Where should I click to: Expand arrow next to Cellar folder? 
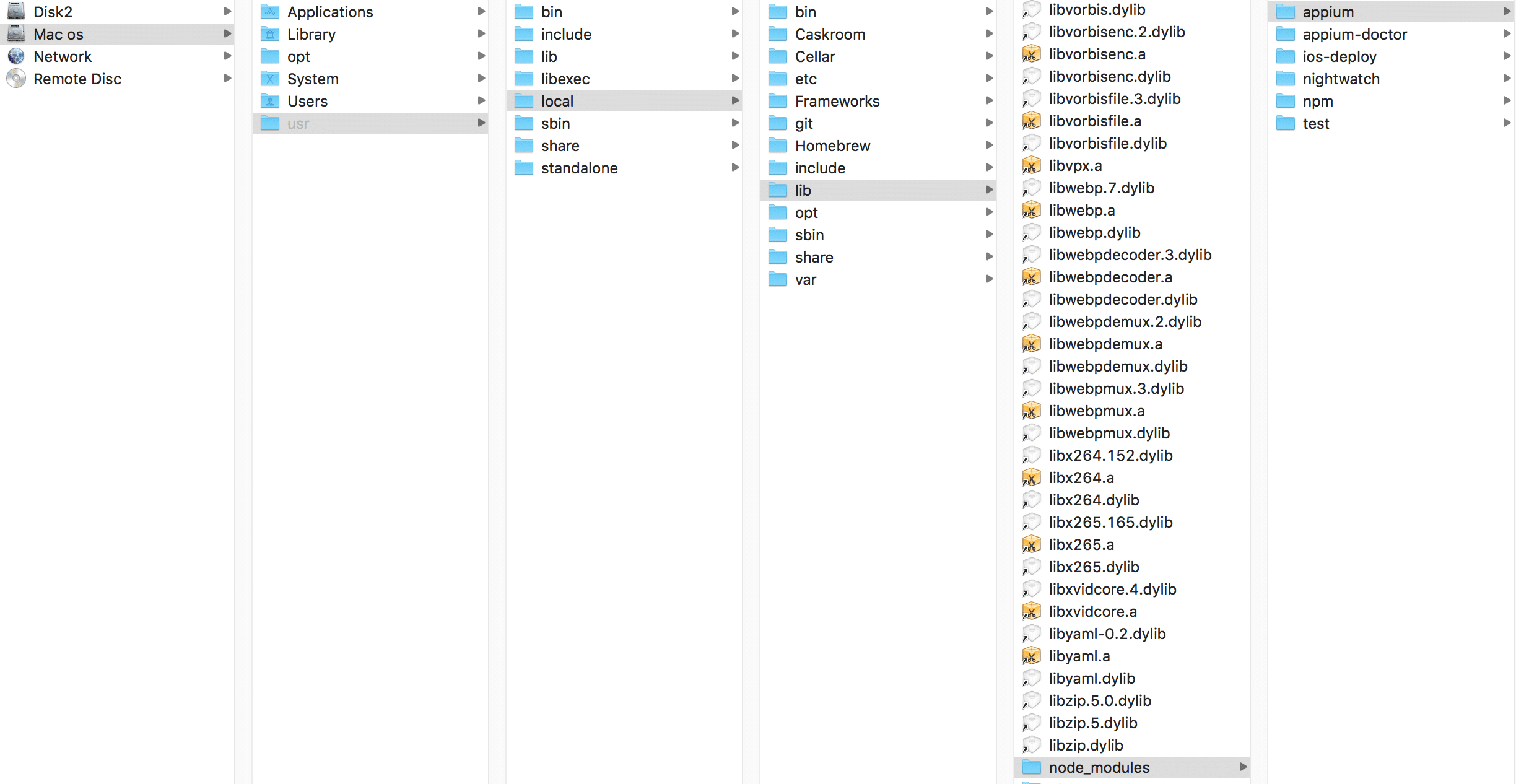[989, 56]
